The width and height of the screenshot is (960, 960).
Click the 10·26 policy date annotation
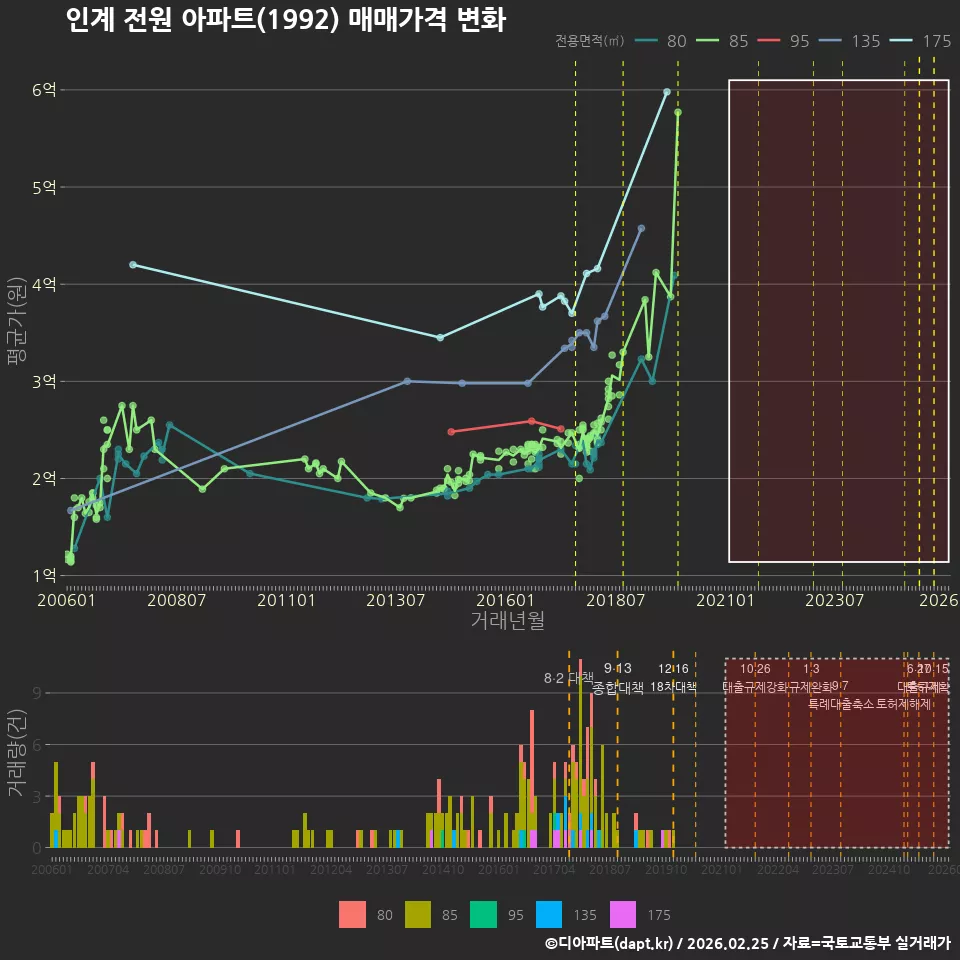tap(755, 669)
